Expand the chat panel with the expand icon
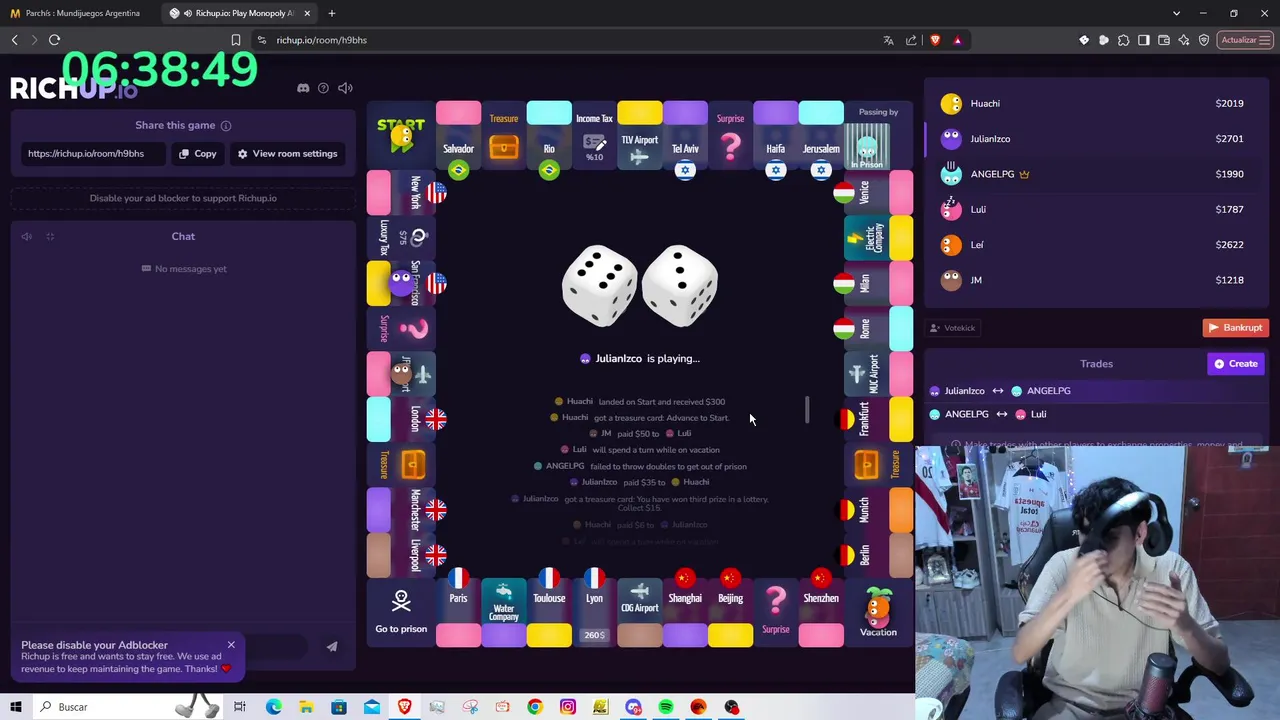 [x=50, y=237]
